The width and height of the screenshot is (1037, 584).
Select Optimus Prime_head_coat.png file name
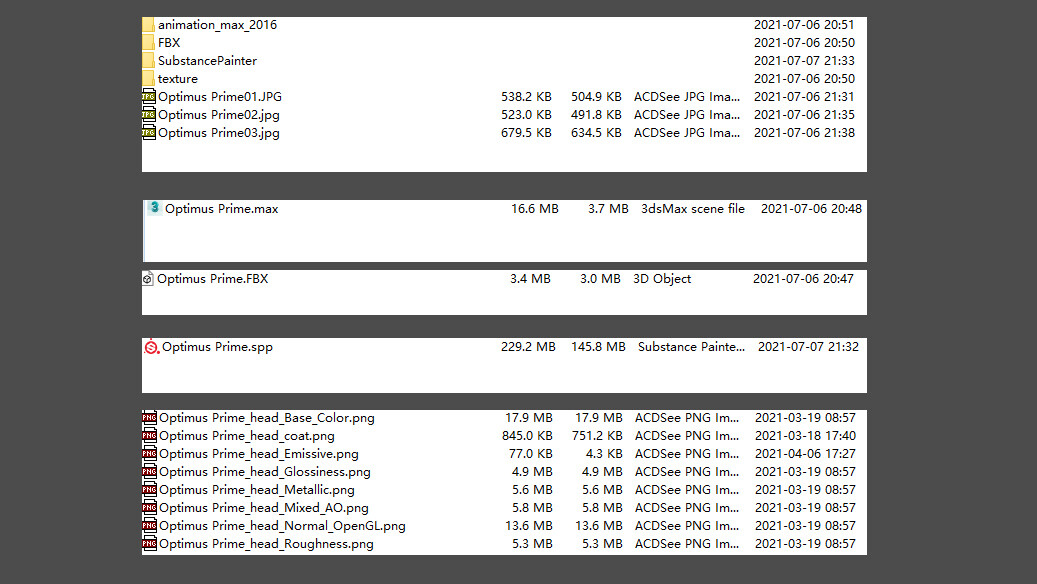(x=247, y=436)
